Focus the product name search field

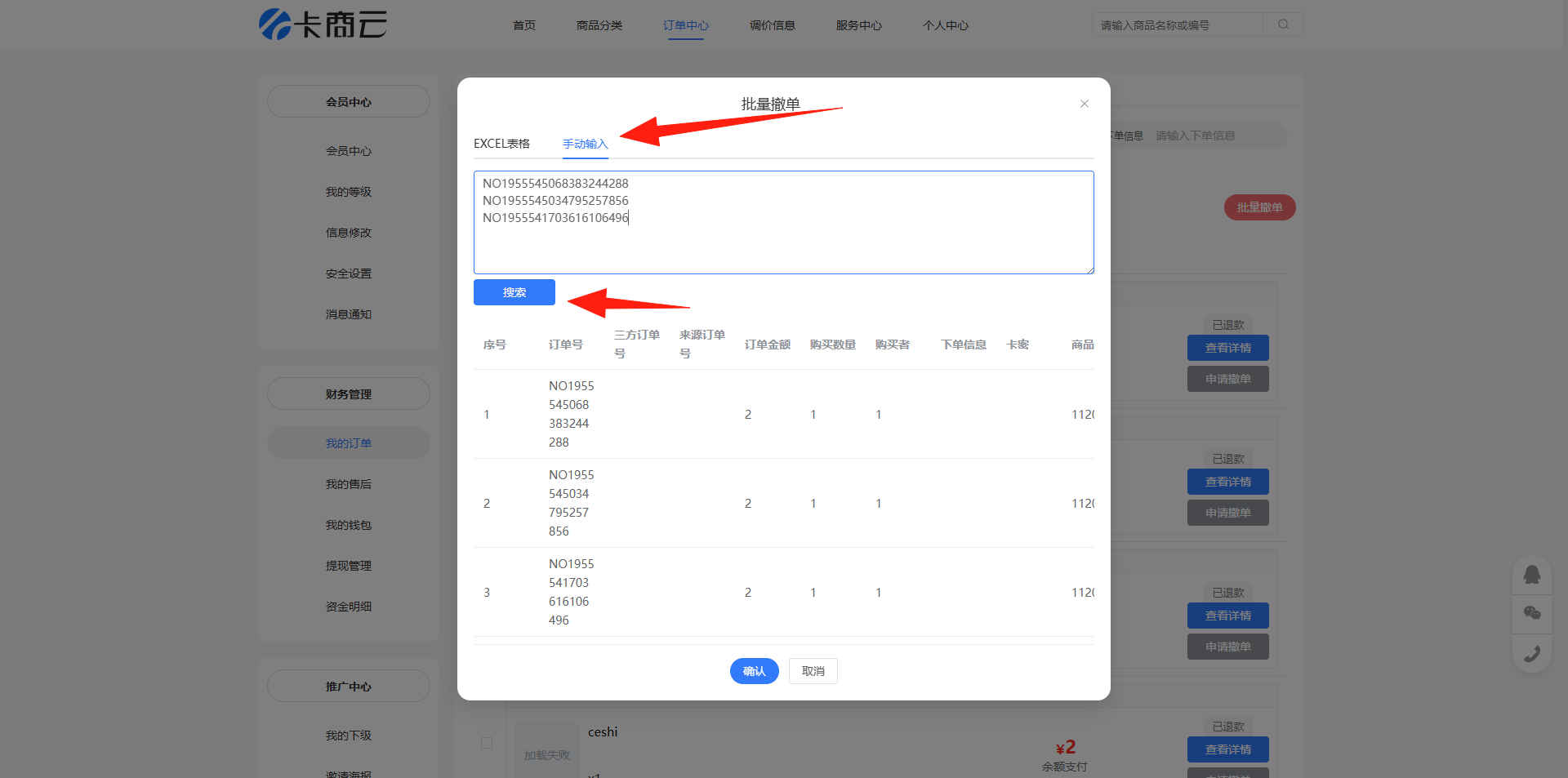pyautogui.click(x=1176, y=25)
